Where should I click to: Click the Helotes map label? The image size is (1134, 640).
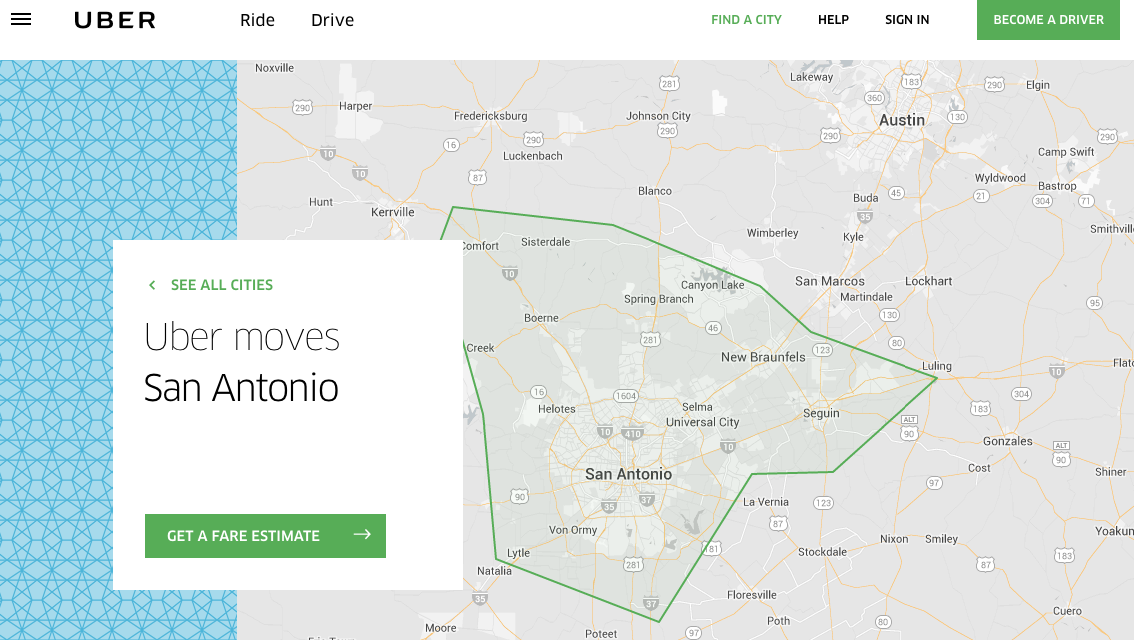pos(556,409)
